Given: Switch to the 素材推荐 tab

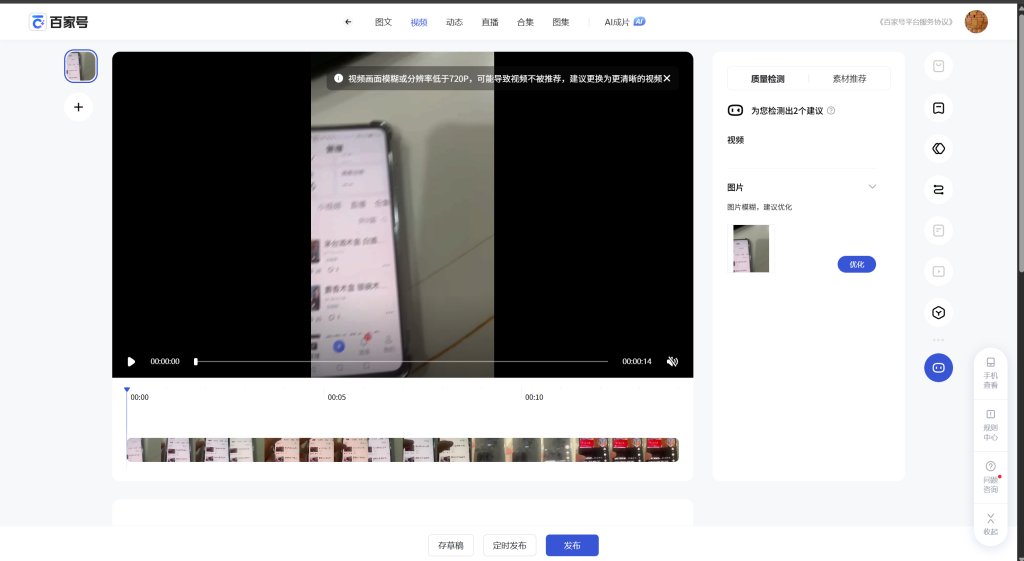Looking at the screenshot, I should point(849,78).
